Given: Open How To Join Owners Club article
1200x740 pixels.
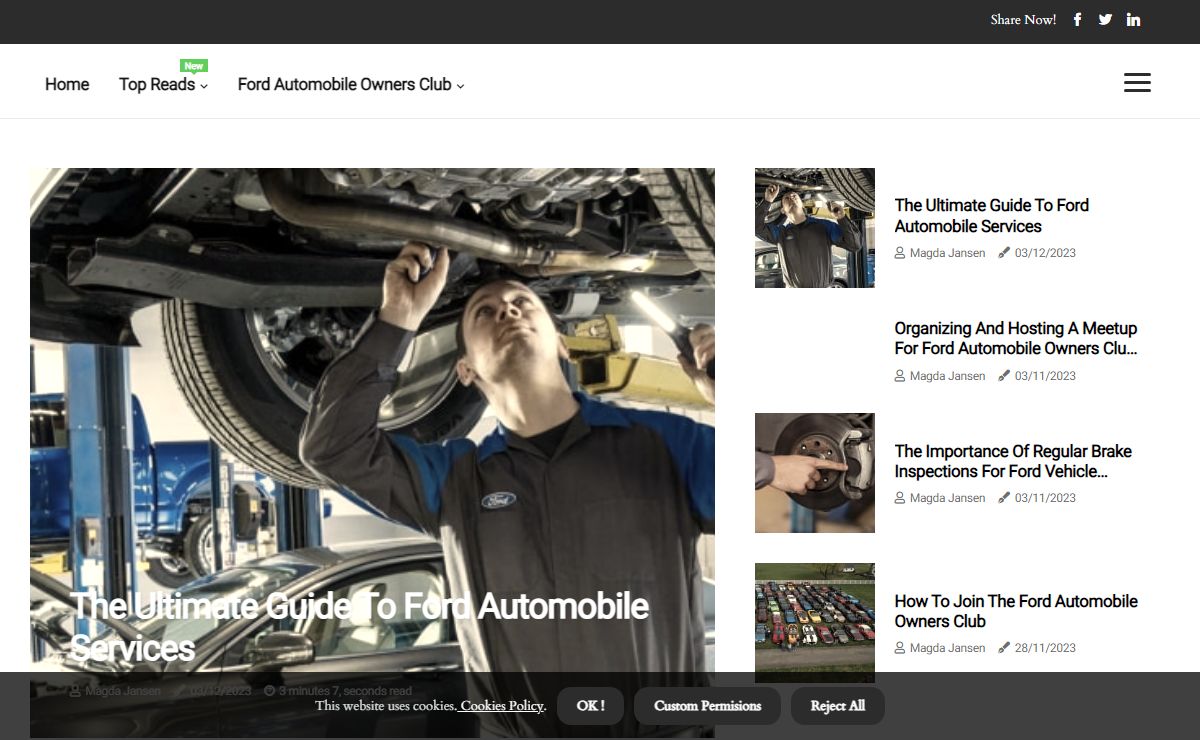Looking at the screenshot, I should [x=1016, y=611].
